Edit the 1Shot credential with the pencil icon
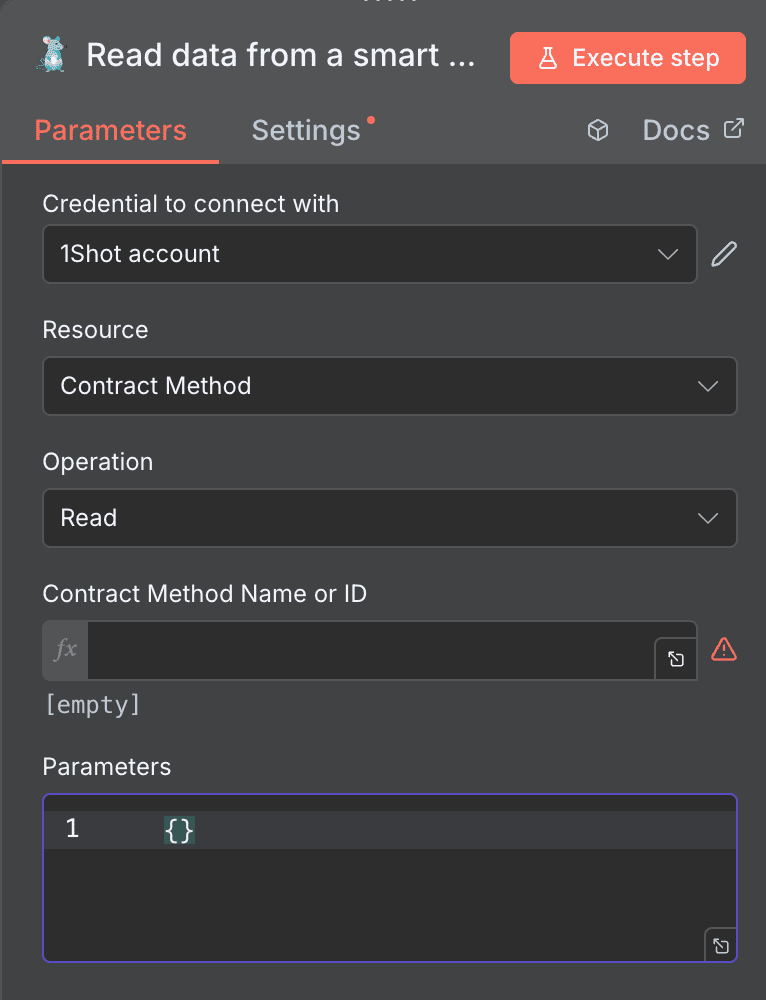Image resolution: width=766 pixels, height=1000 pixels. point(724,254)
